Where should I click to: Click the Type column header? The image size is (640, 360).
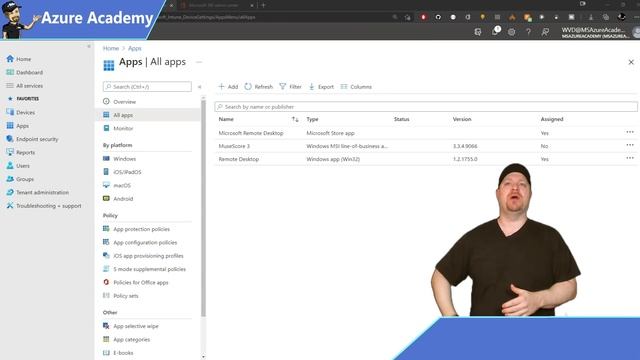(x=312, y=119)
